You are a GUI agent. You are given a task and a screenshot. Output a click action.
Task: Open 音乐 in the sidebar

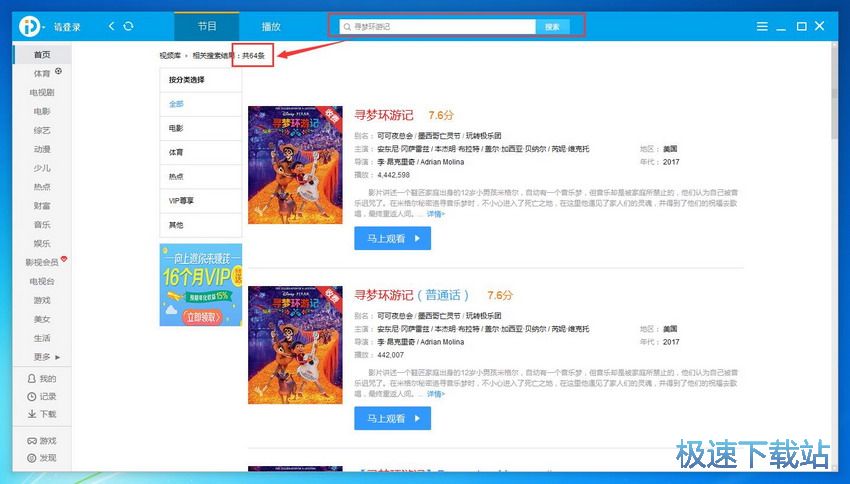(42, 224)
